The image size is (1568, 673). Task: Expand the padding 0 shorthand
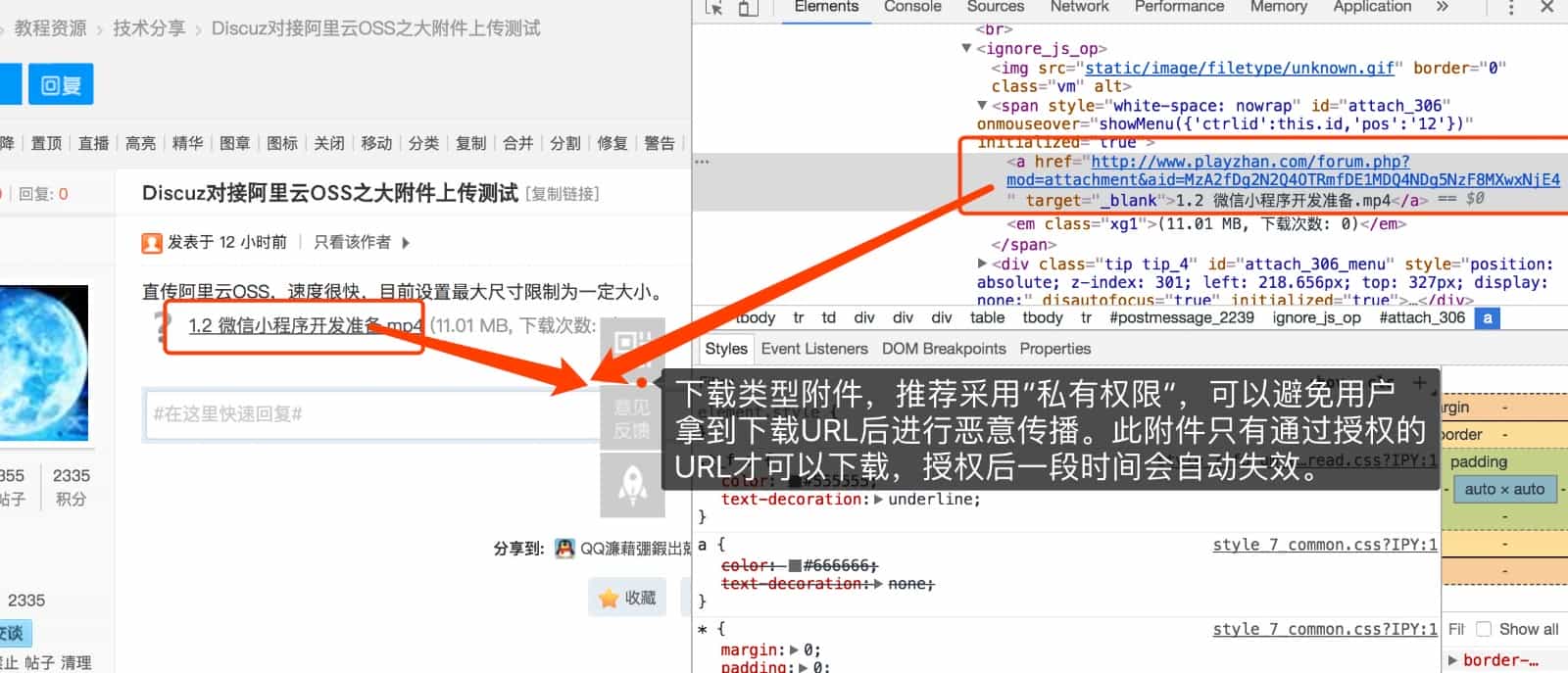click(x=804, y=667)
